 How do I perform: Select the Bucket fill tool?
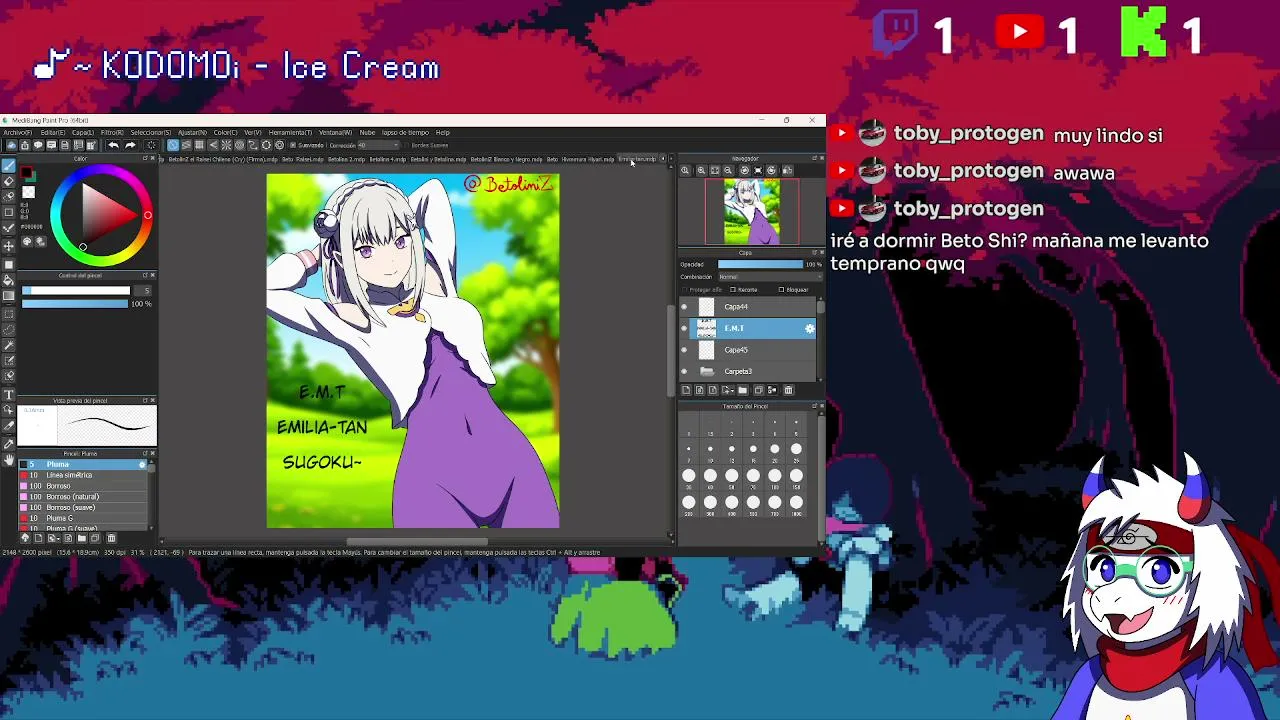click(9, 279)
